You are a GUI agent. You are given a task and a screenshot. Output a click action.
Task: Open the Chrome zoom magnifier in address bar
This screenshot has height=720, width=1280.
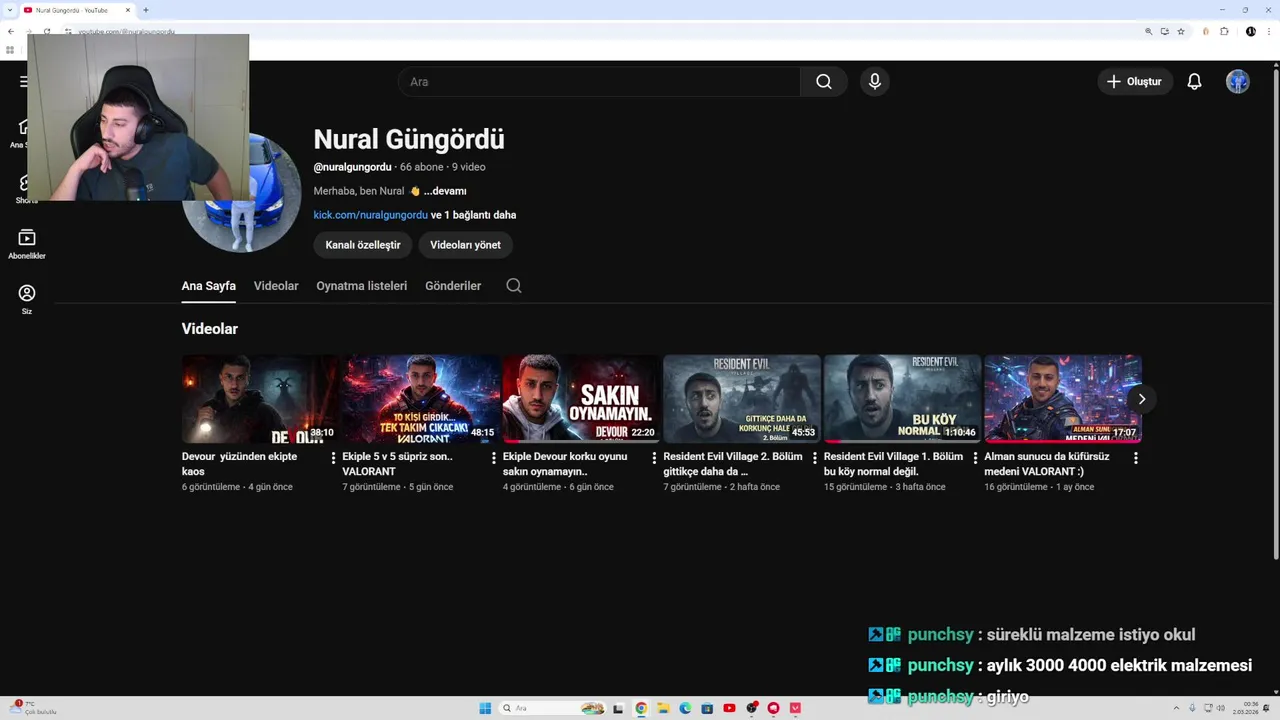pos(1149,31)
